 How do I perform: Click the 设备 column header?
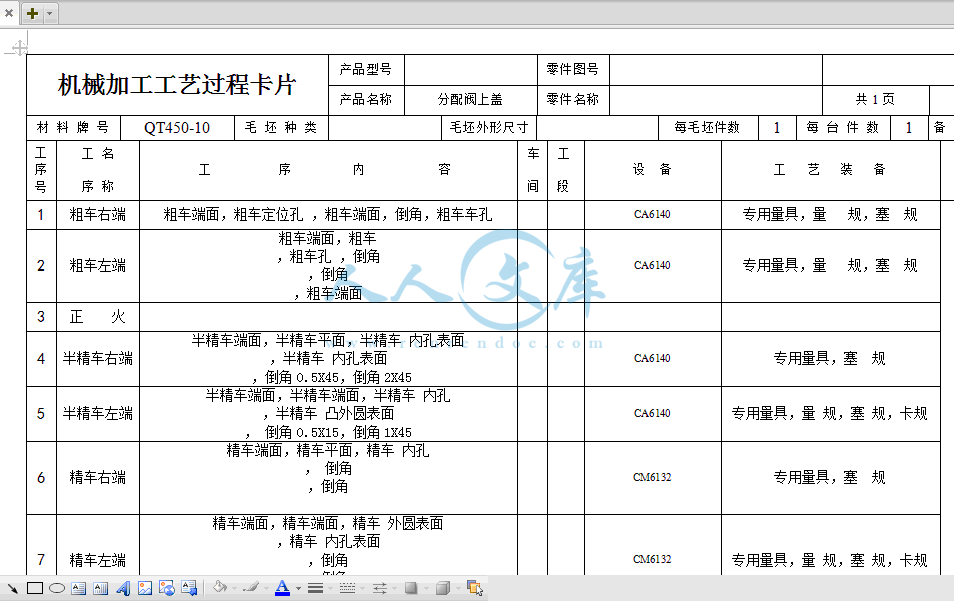pyautogui.click(x=652, y=170)
